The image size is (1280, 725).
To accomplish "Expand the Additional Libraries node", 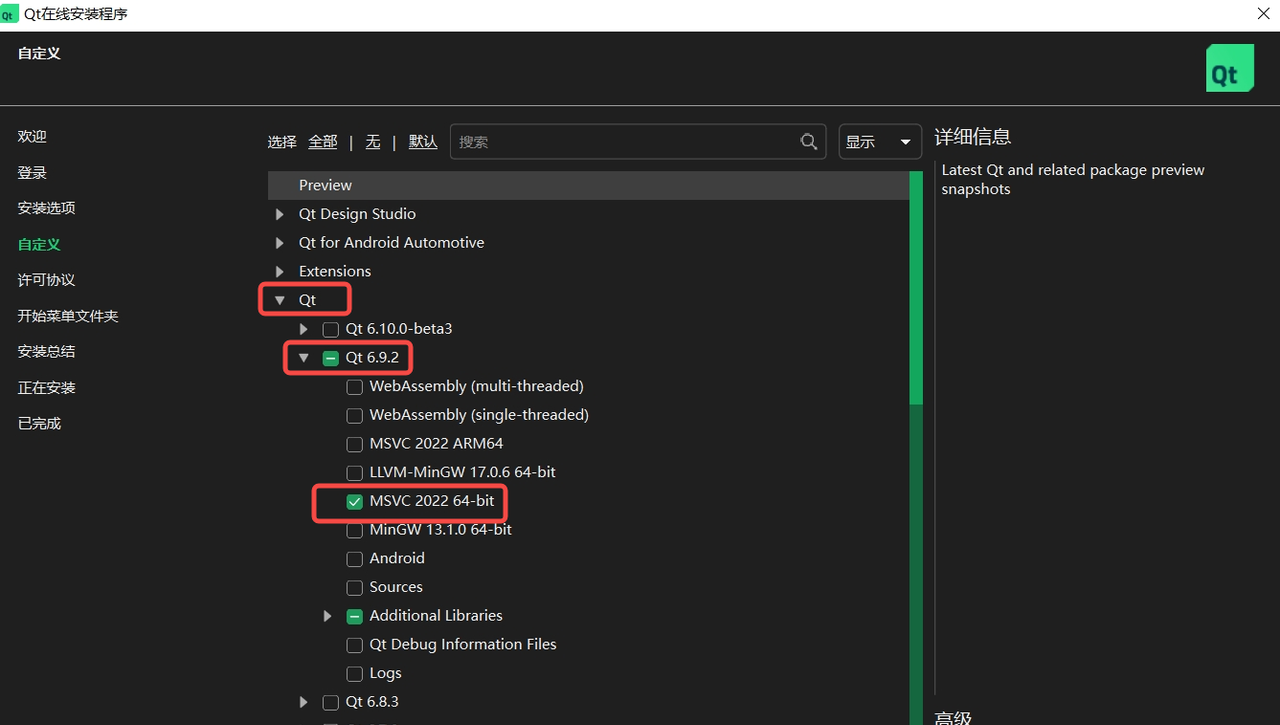I will pyautogui.click(x=327, y=616).
